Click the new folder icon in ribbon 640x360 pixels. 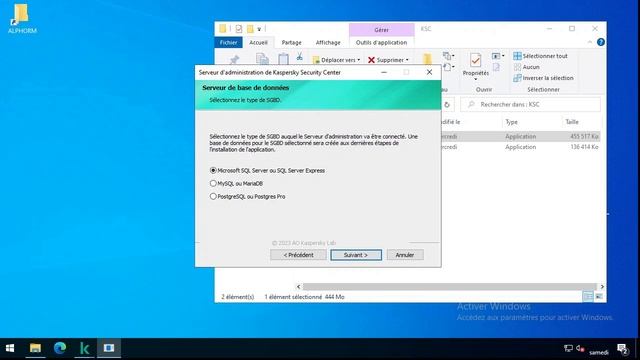427,59
